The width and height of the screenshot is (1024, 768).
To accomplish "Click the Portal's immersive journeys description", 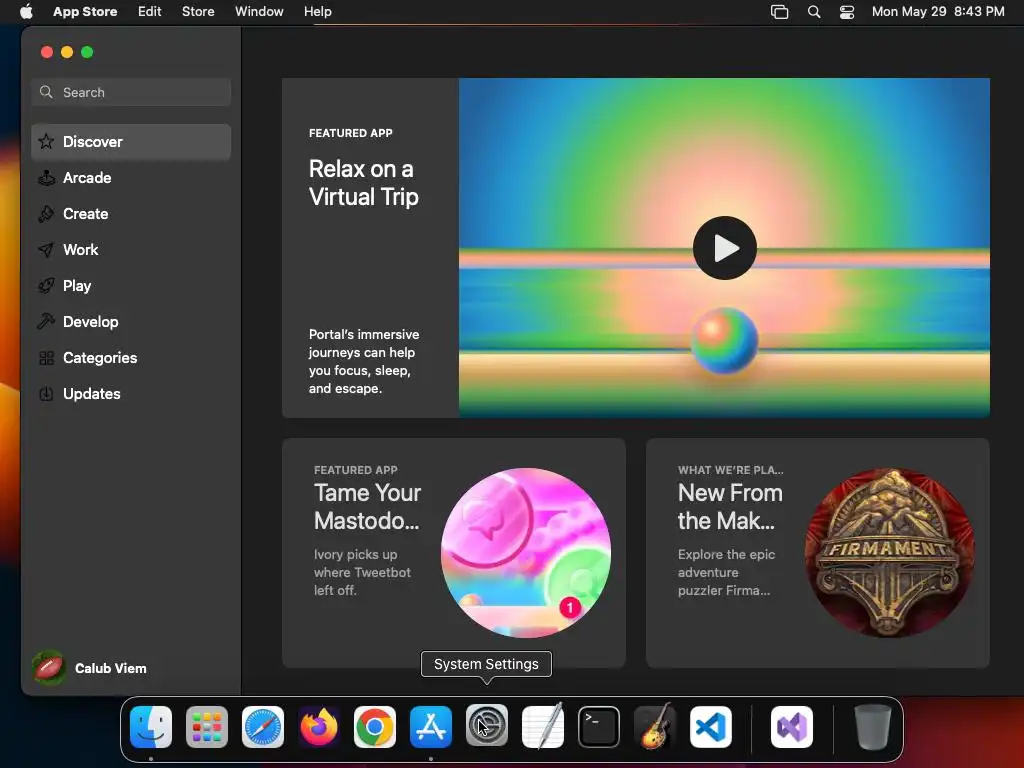I will pos(364,361).
